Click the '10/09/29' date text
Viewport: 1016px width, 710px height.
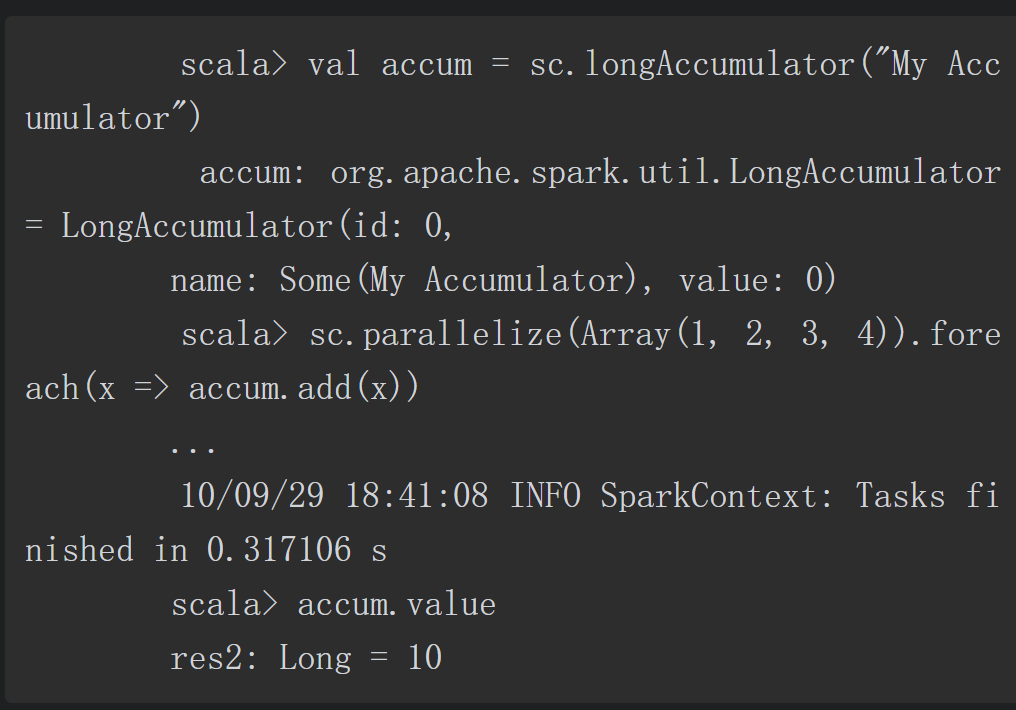click(252, 496)
